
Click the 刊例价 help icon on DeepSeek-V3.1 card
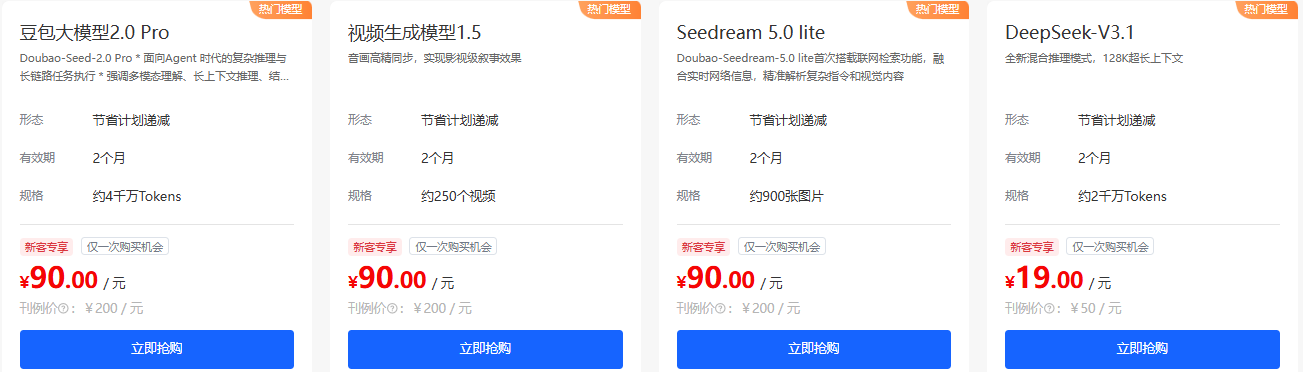click(1050, 309)
